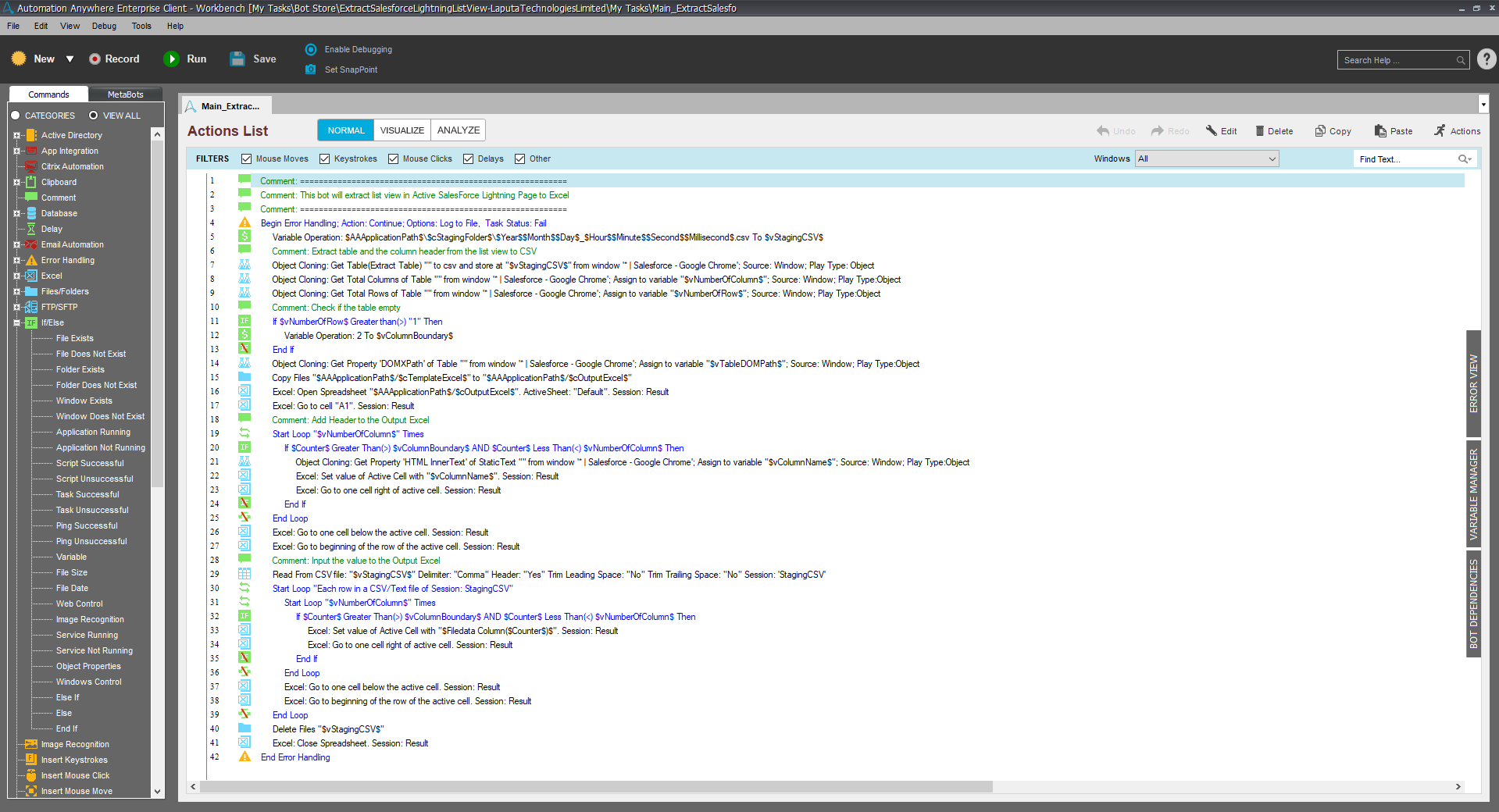
Task: Click the New task sun icon
Action: point(19,59)
